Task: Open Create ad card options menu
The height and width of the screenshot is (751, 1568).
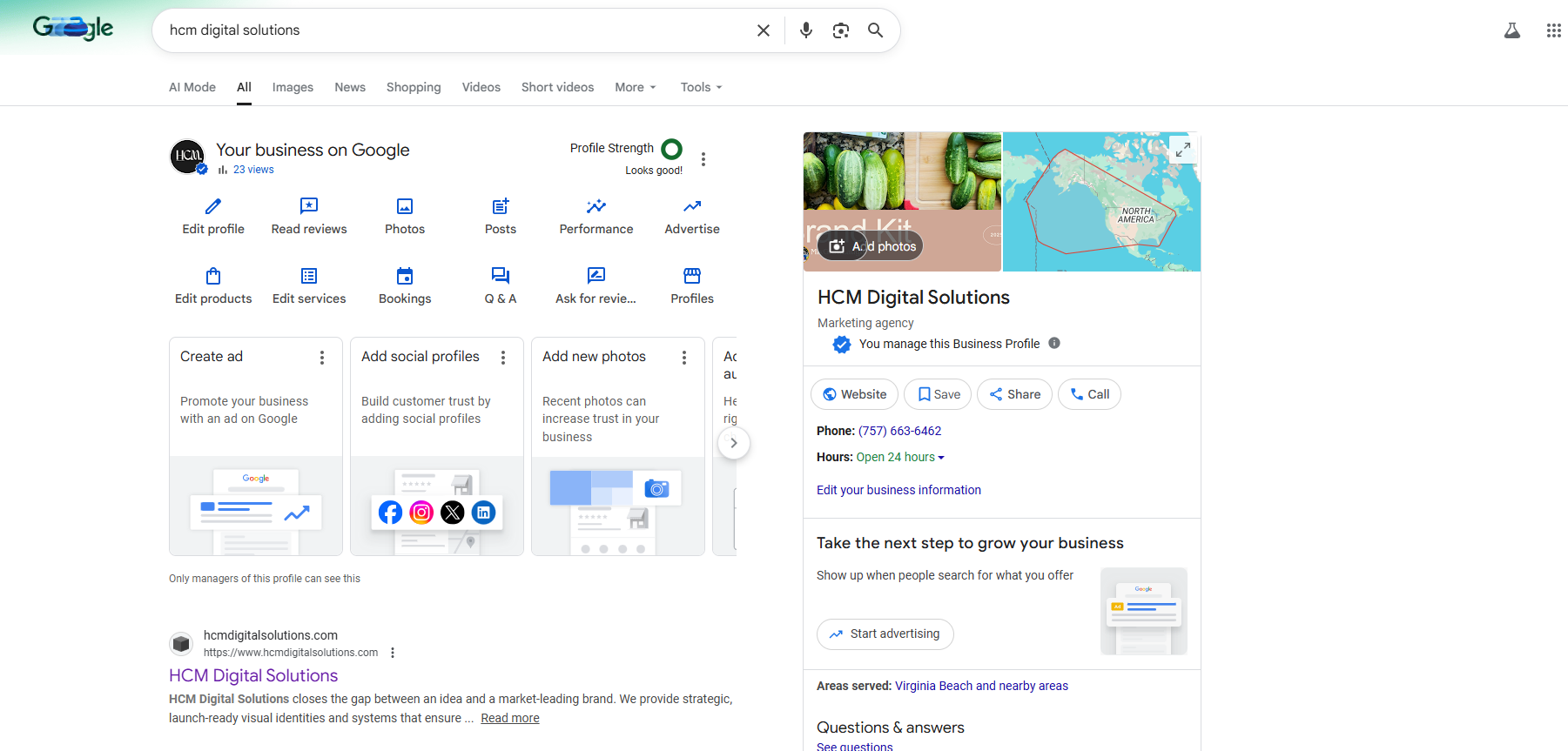Action: click(x=322, y=358)
